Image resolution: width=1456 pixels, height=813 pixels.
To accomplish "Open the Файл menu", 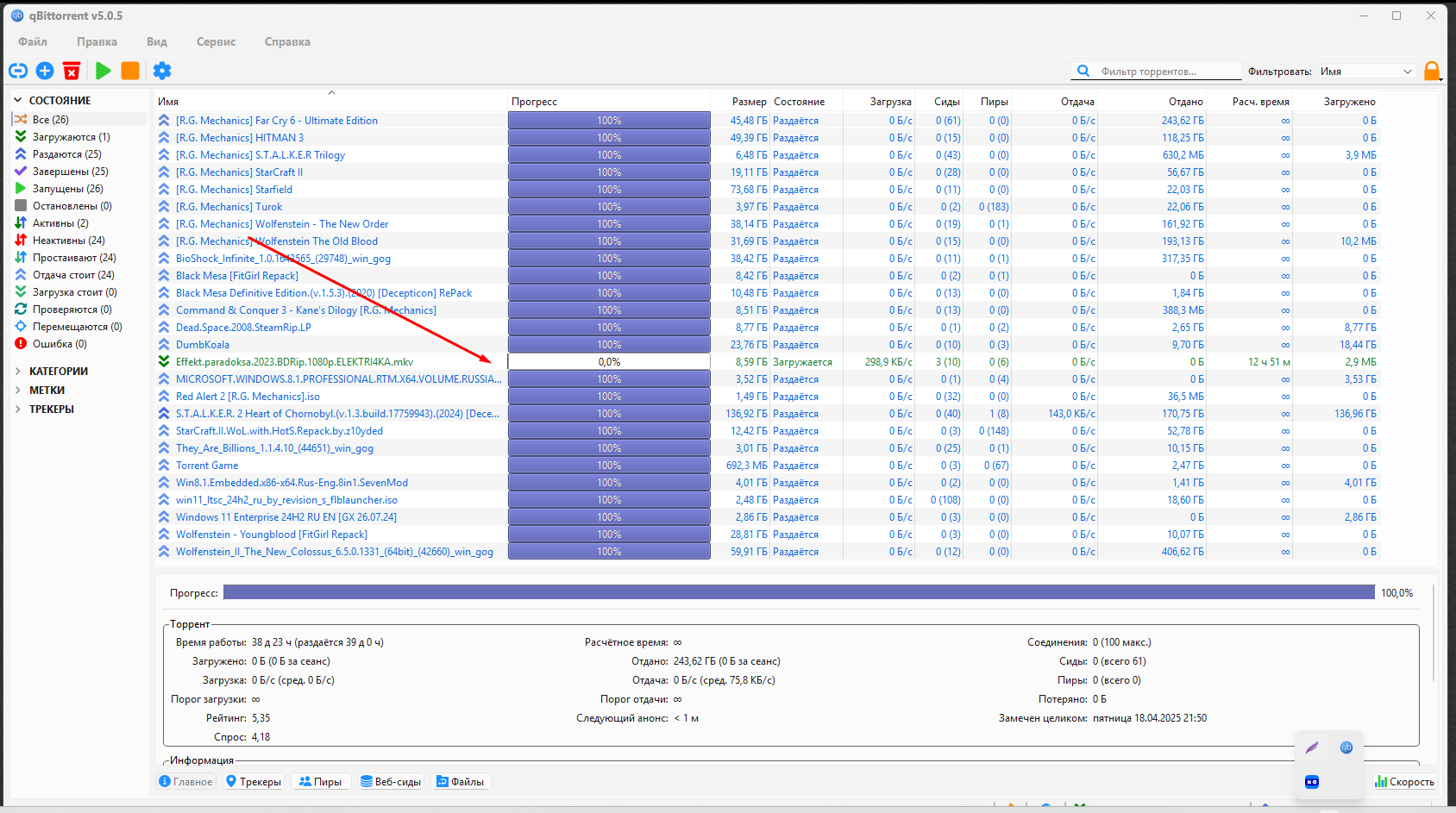I will [33, 41].
